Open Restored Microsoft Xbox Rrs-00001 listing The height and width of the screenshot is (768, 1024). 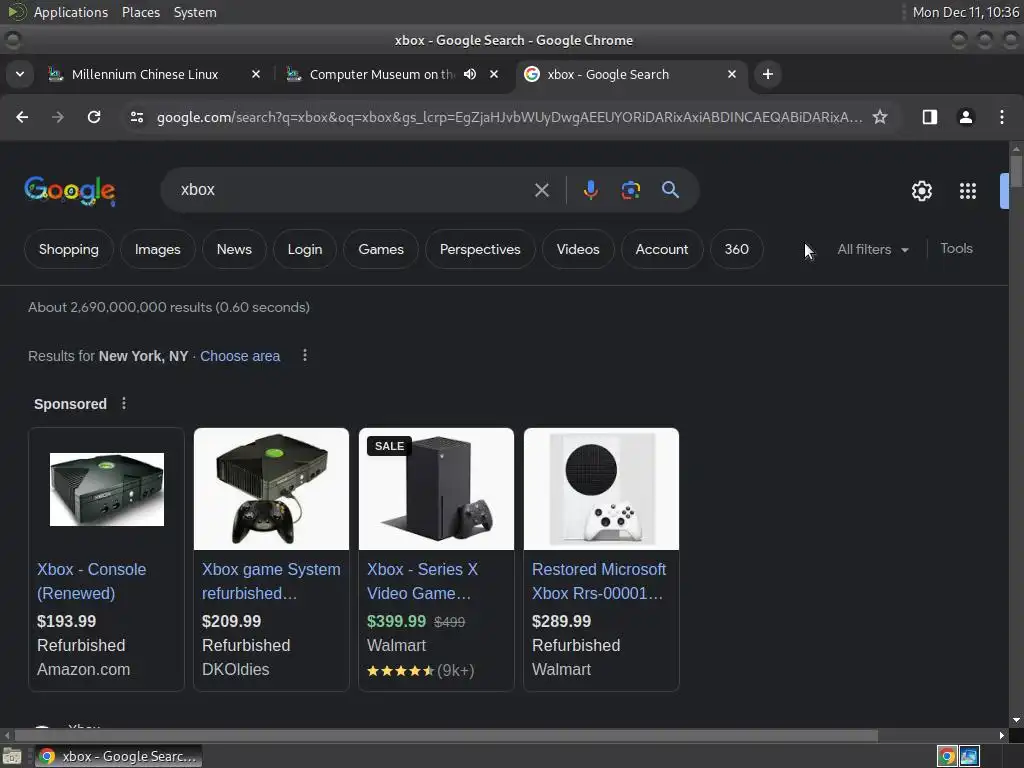coord(600,581)
